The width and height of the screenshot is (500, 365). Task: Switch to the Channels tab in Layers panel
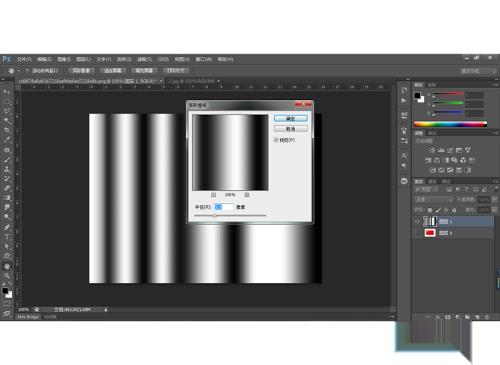[x=432, y=181]
